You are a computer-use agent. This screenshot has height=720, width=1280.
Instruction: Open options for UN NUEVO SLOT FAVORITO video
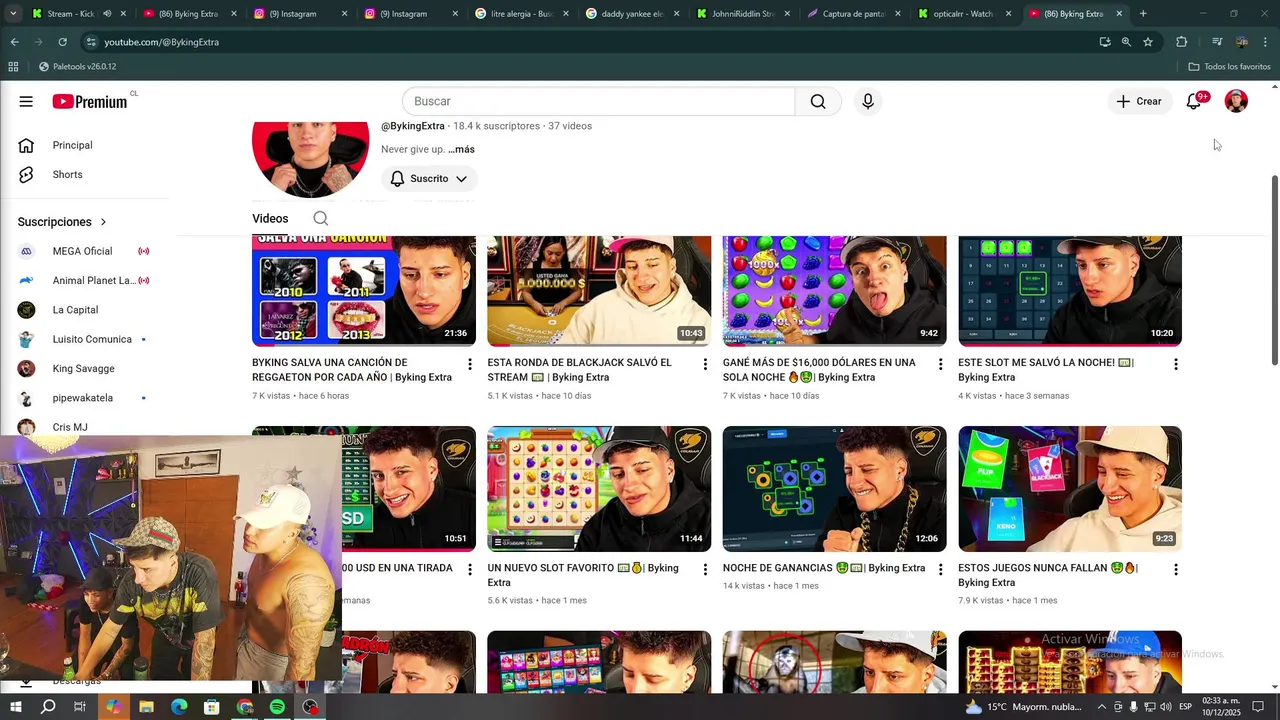tap(705, 569)
